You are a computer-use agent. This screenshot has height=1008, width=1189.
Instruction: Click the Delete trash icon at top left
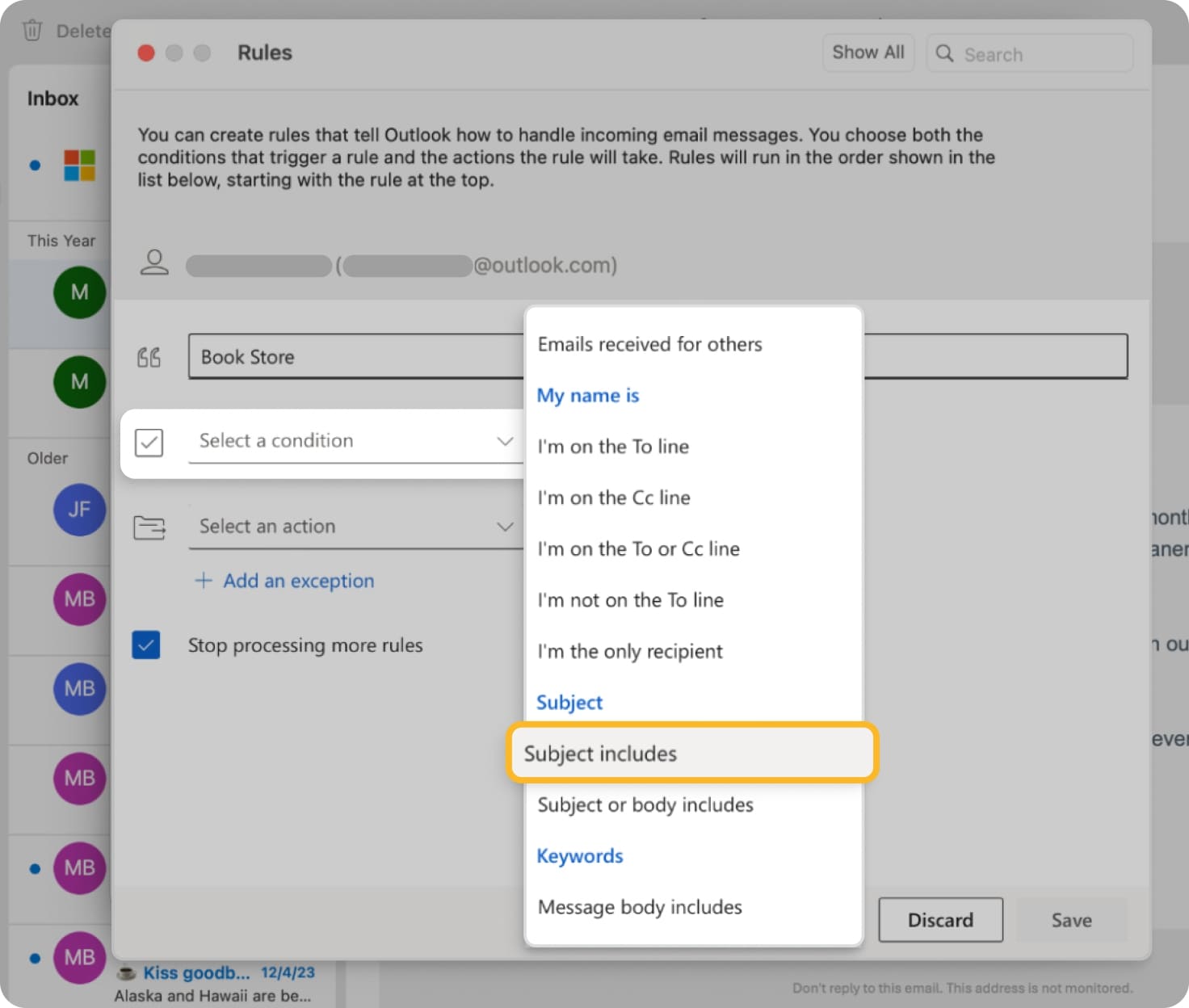tap(32, 29)
